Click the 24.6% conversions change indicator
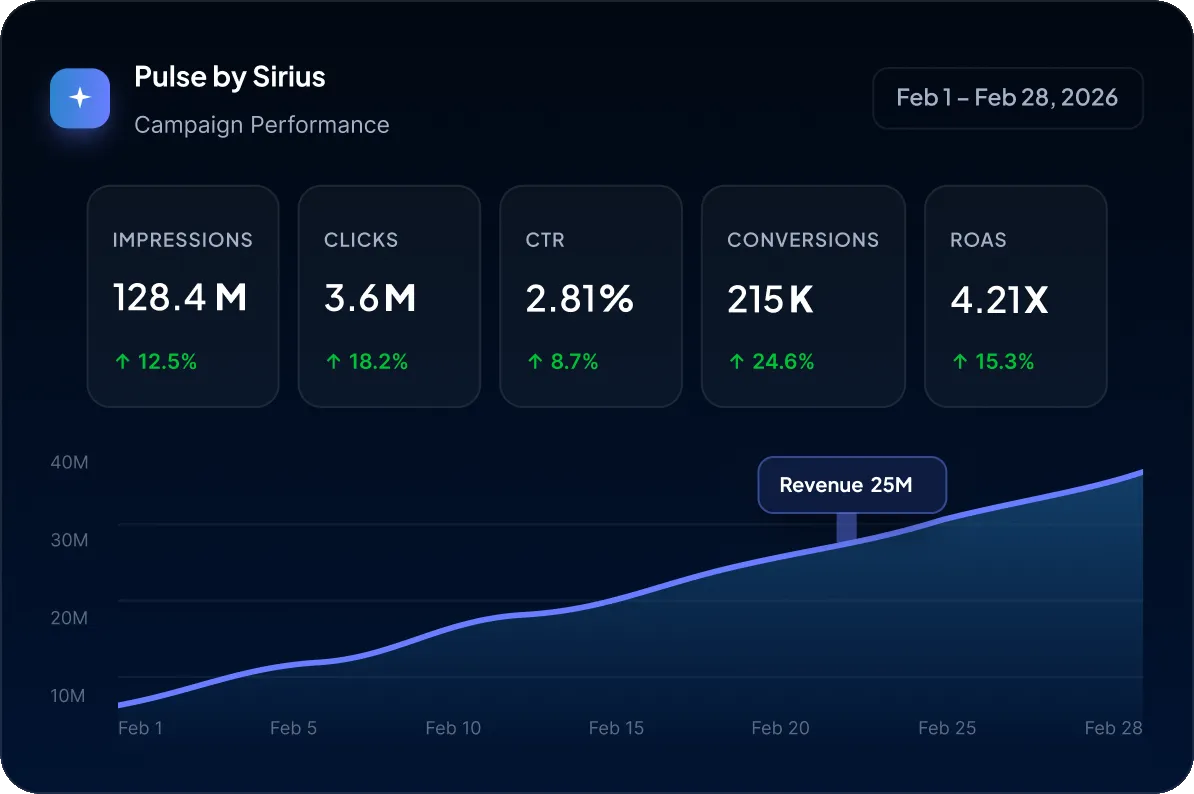Image resolution: width=1194 pixels, height=794 pixels. (771, 362)
